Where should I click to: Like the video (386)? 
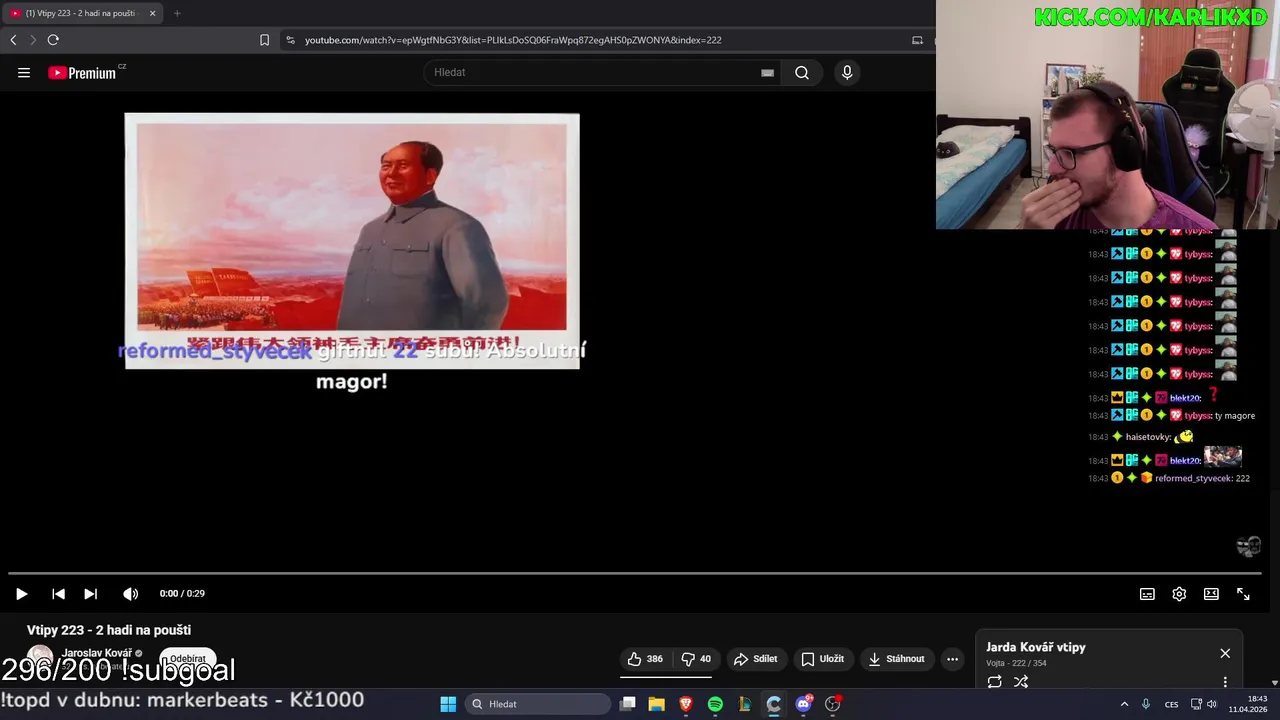click(x=646, y=659)
